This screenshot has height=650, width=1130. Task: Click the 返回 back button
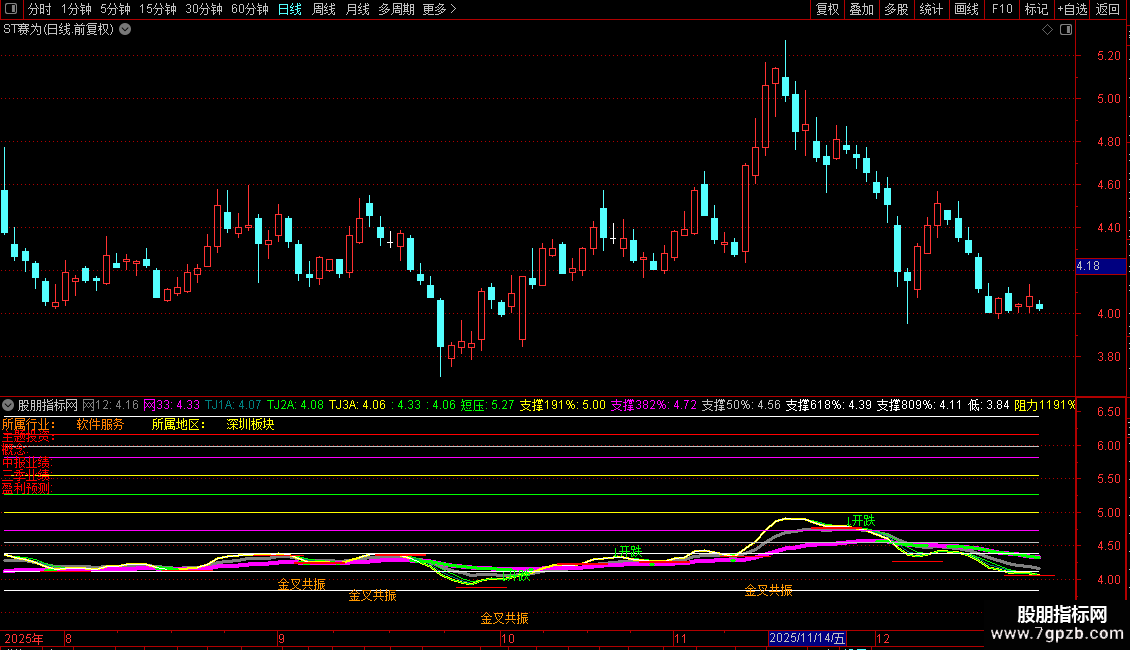tap(1108, 10)
